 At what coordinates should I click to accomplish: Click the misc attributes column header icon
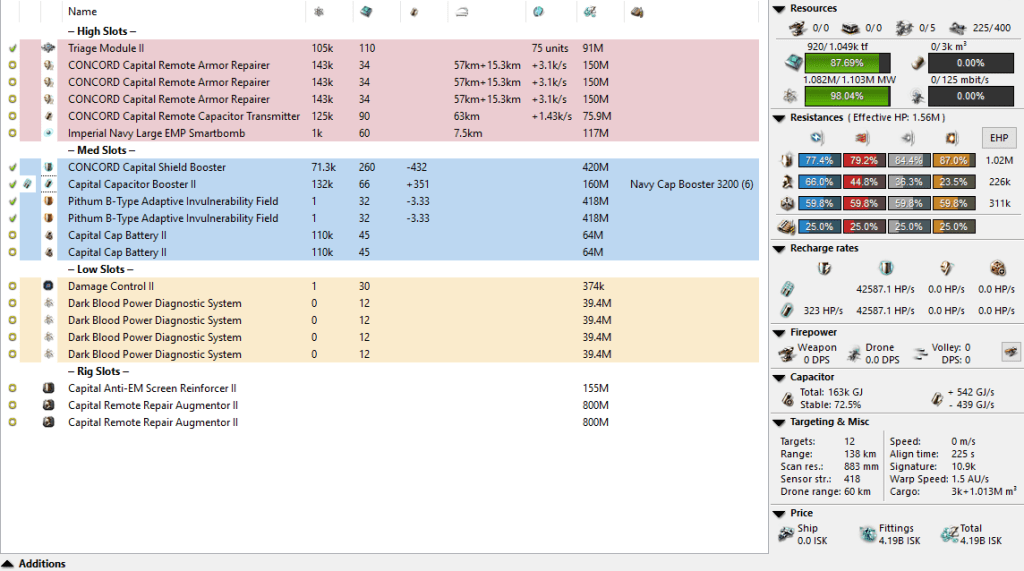[x=538, y=12]
